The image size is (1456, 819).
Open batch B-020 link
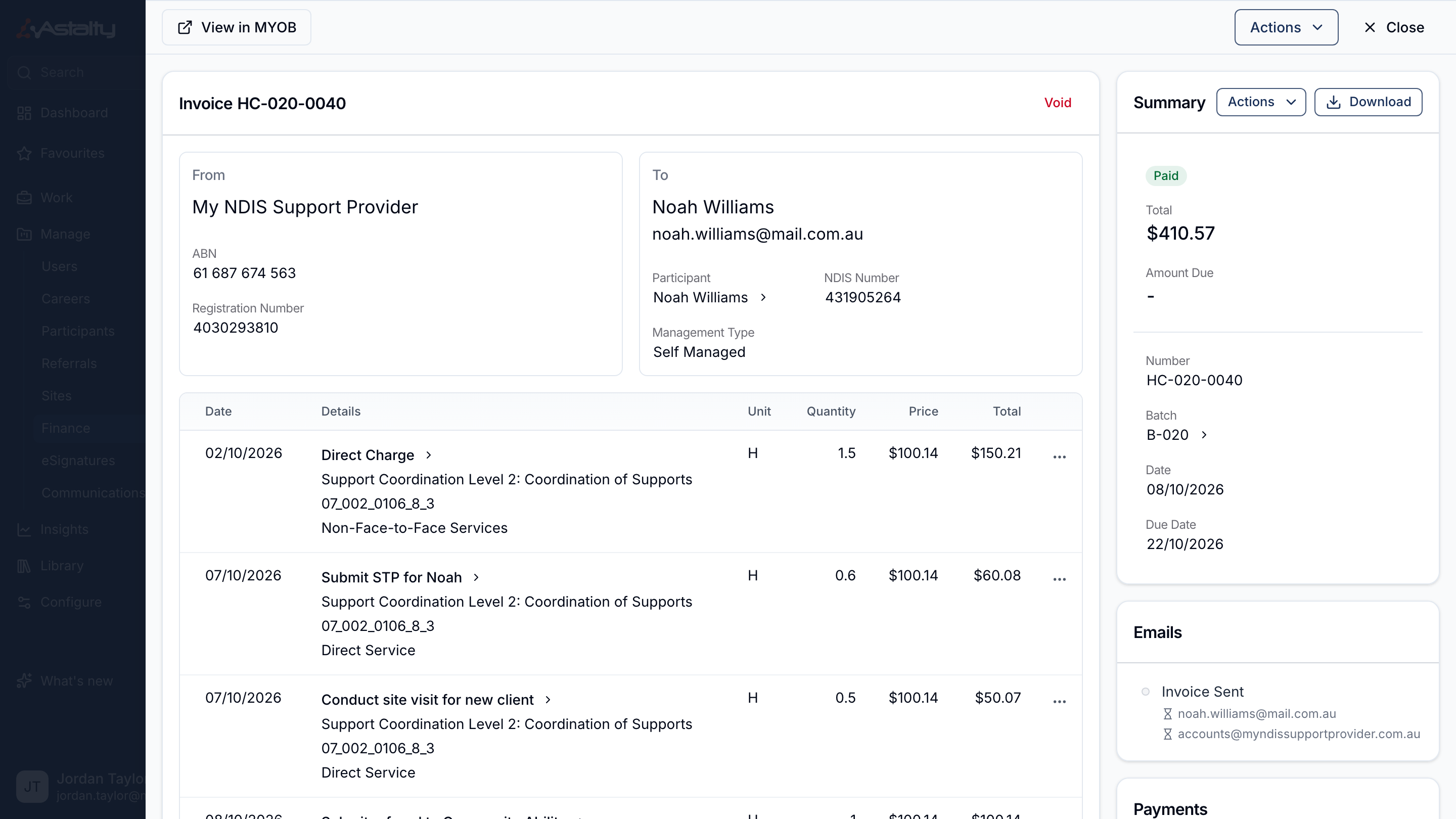click(1177, 435)
